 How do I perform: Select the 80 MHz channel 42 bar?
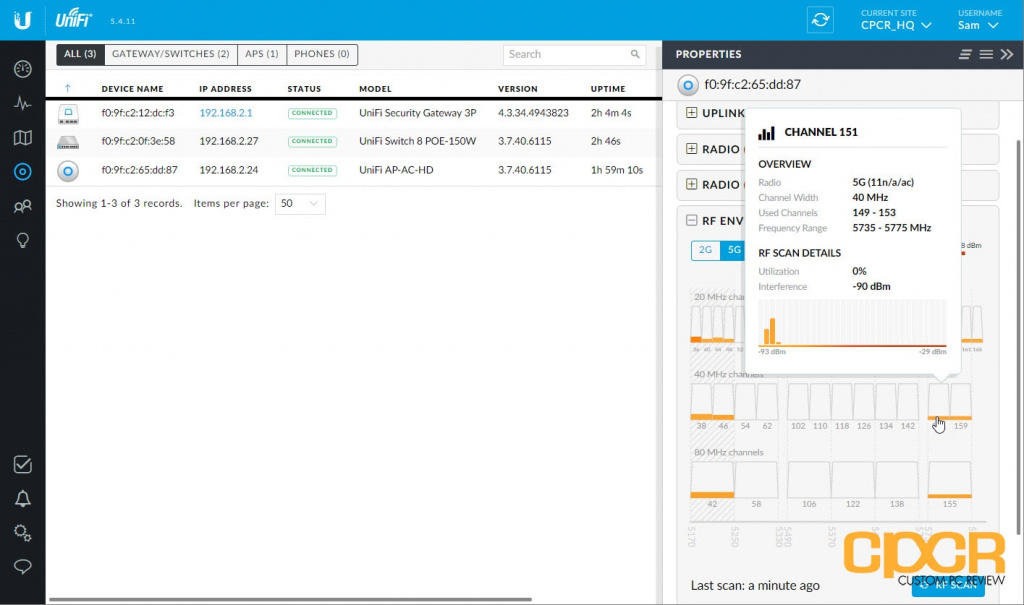point(712,480)
